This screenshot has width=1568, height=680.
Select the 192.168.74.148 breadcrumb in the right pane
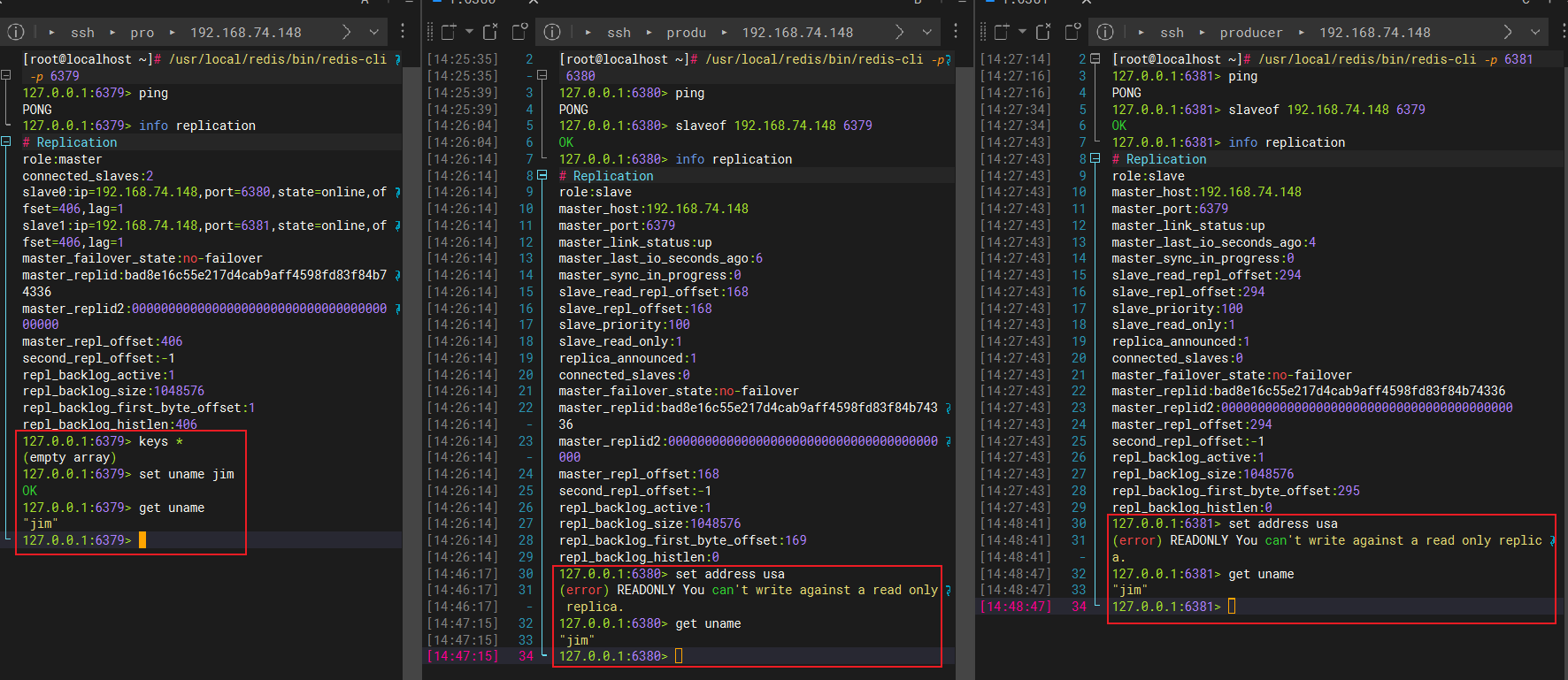click(x=1375, y=33)
